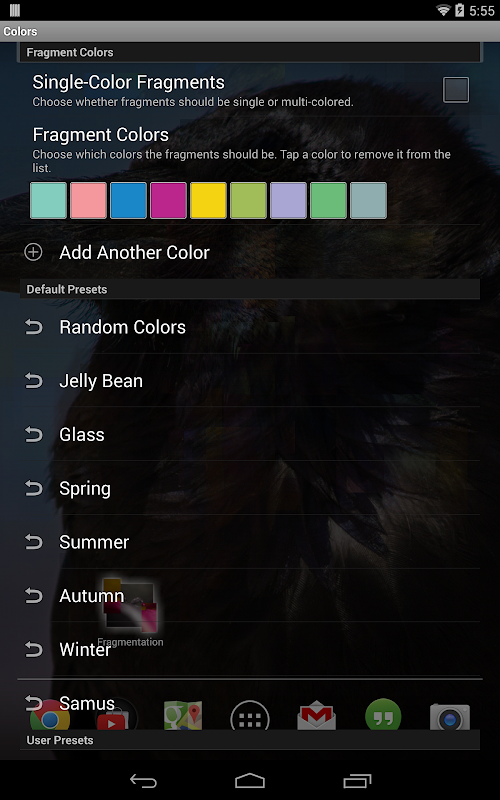Remove the yellow fragment color swatch
Screen dimensions: 500x800
point(208,201)
